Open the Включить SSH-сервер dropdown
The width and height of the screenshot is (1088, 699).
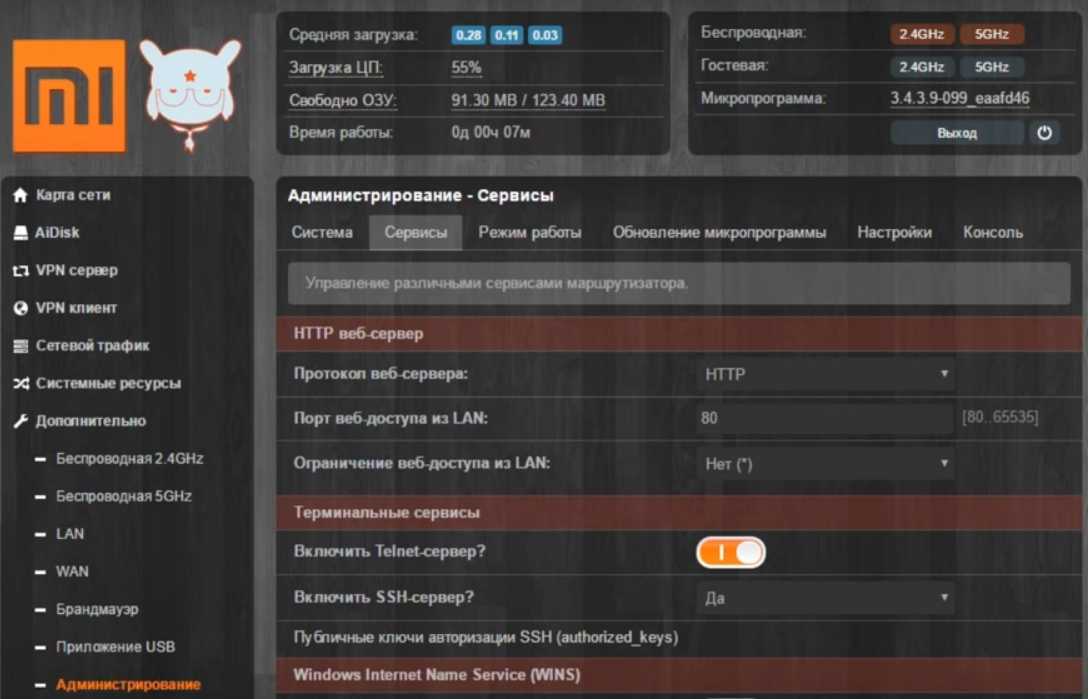tap(824, 598)
